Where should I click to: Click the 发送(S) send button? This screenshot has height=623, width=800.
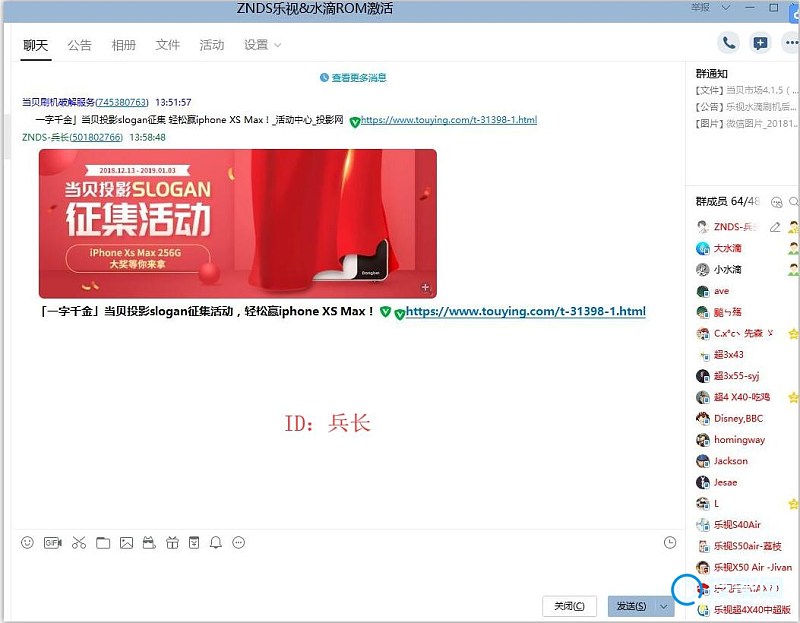[x=632, y=606]
